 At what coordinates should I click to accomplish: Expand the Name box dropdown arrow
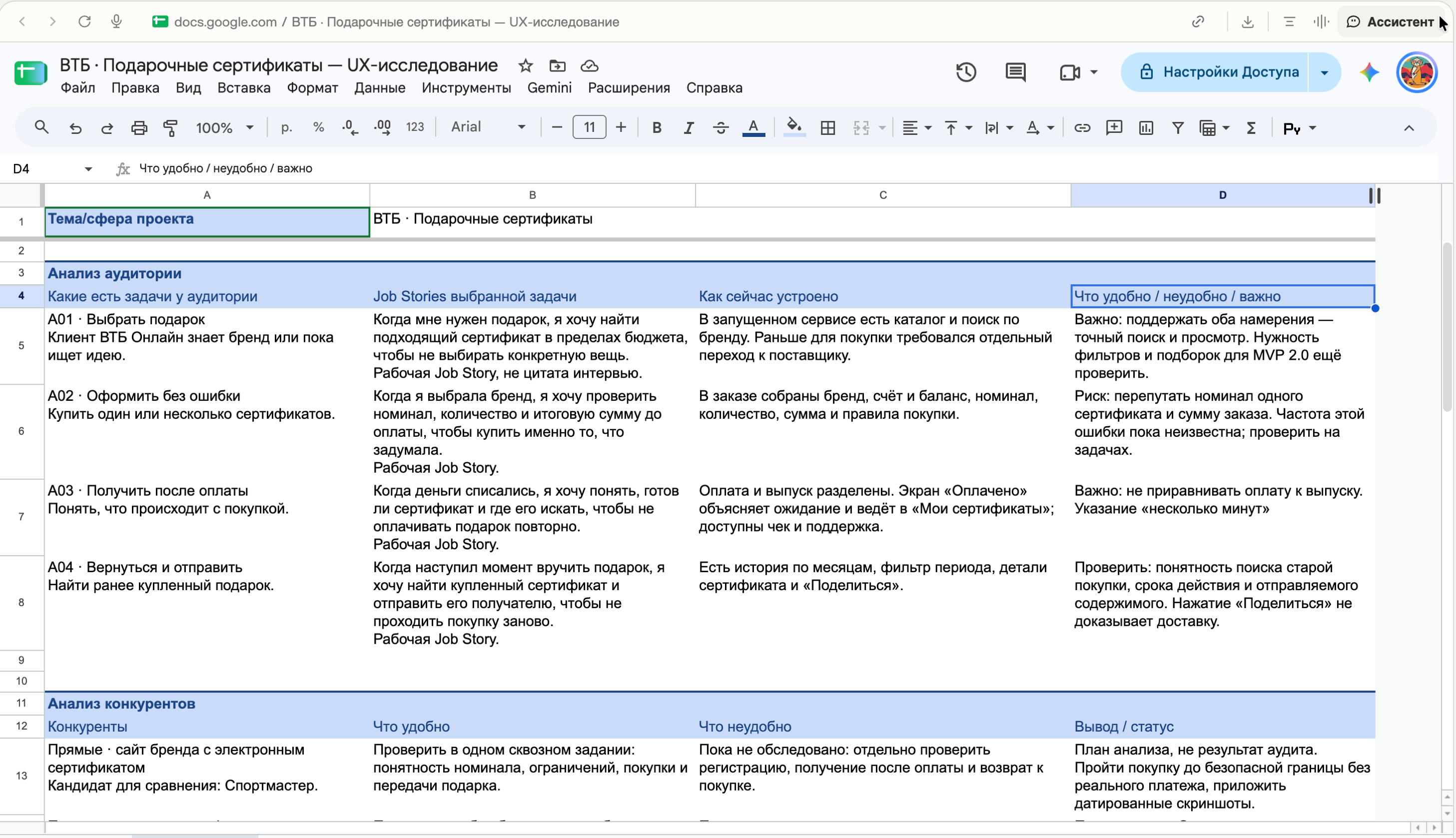88,168
